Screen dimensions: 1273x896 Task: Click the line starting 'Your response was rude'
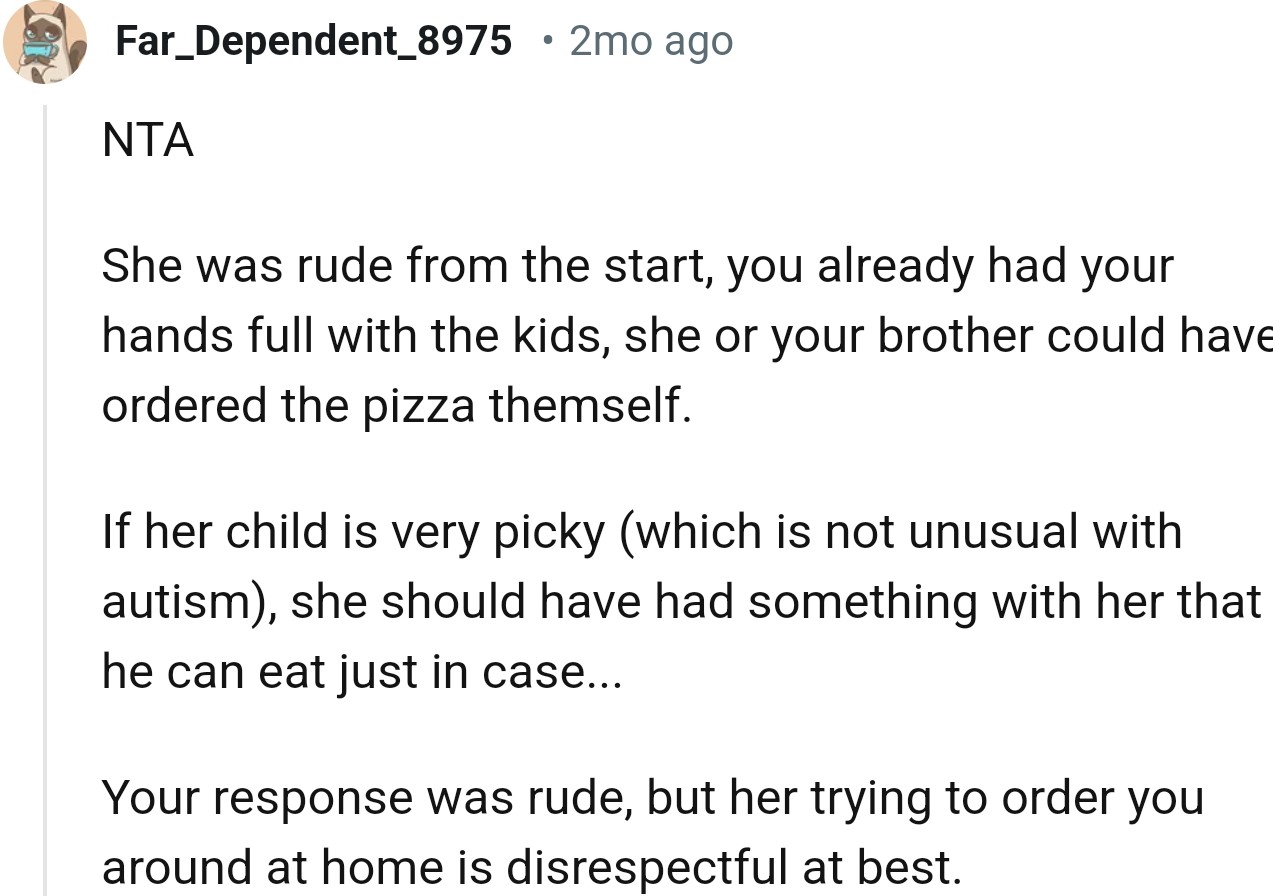(652, 798)
